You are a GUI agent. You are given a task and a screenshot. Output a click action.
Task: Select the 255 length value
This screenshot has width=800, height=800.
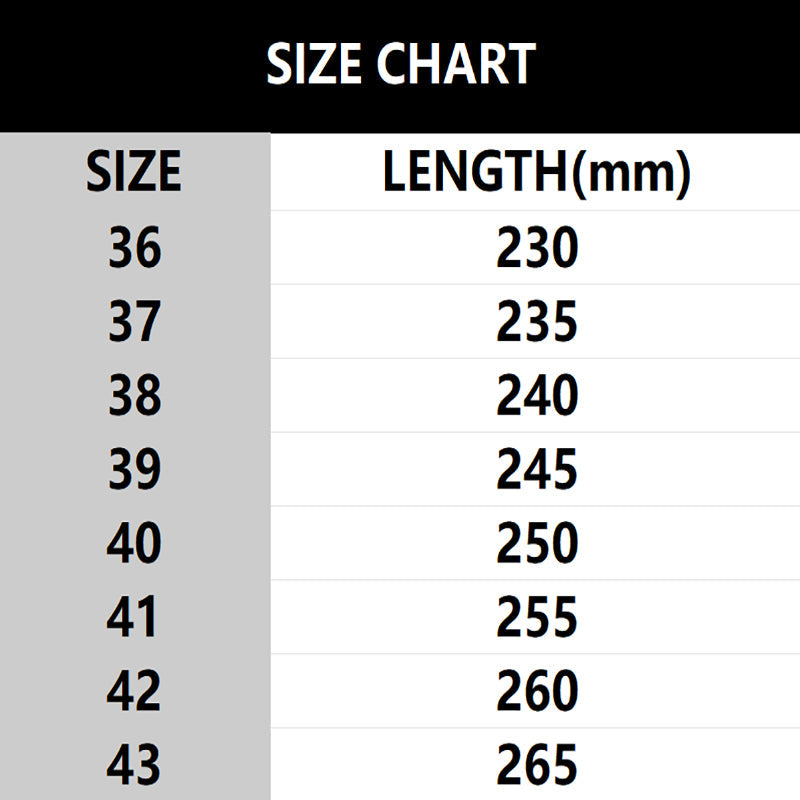point(537,616)
